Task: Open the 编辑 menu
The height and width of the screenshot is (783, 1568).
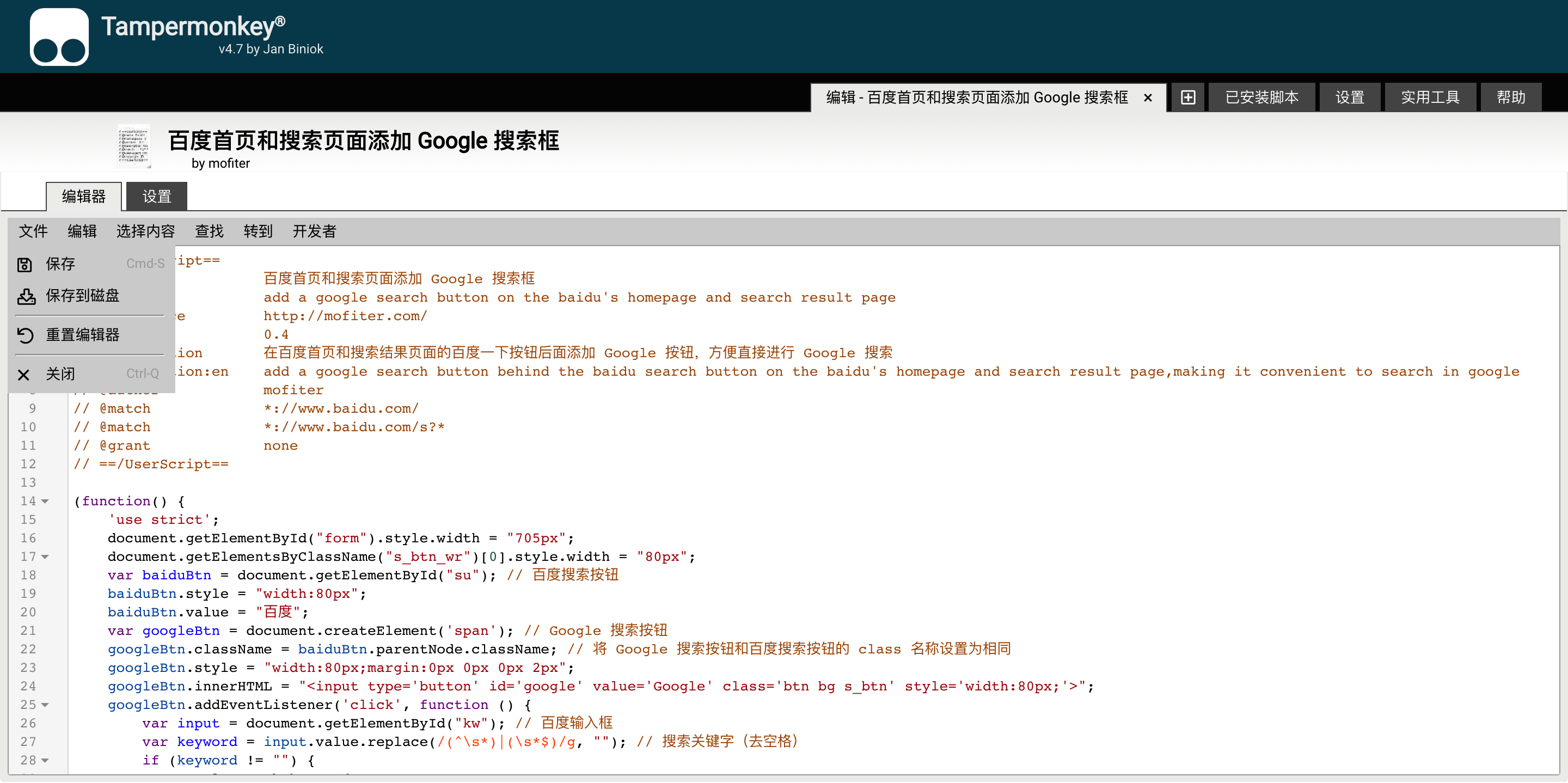Action: (x=82, y=231)
